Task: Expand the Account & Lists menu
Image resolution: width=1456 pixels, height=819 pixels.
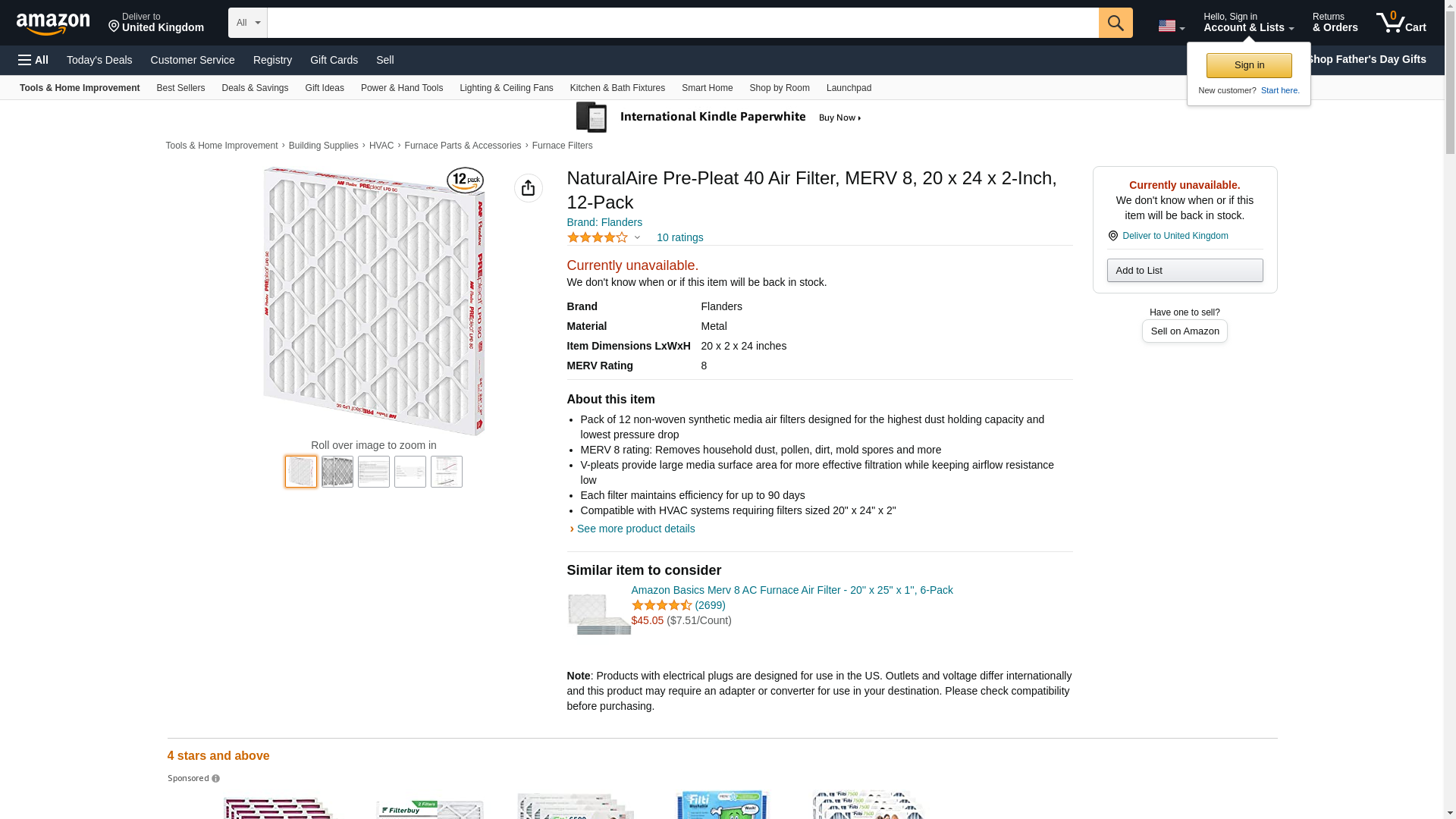Action: [1247, 23]
